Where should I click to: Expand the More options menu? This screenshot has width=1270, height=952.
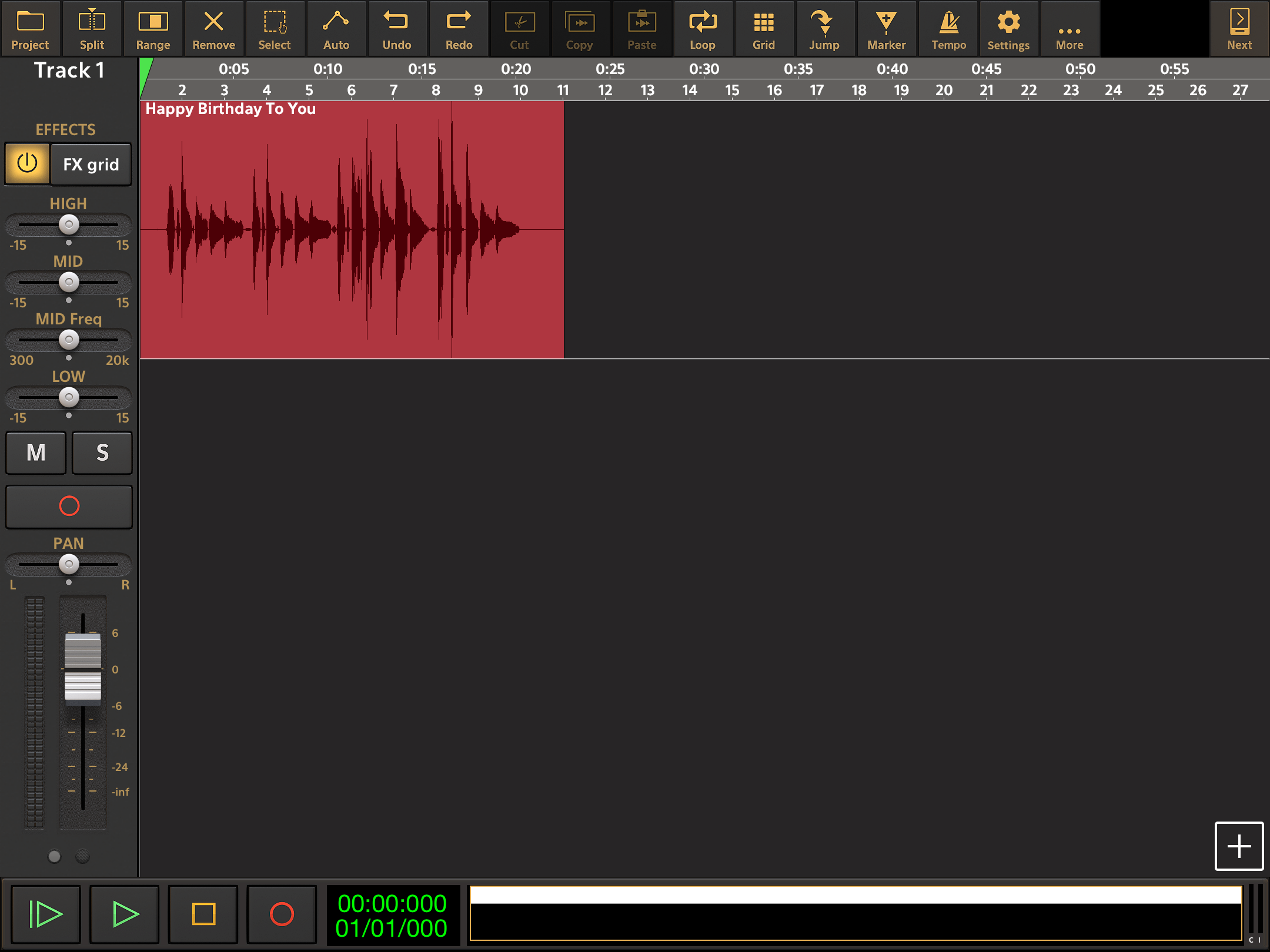pos(1069,29)
